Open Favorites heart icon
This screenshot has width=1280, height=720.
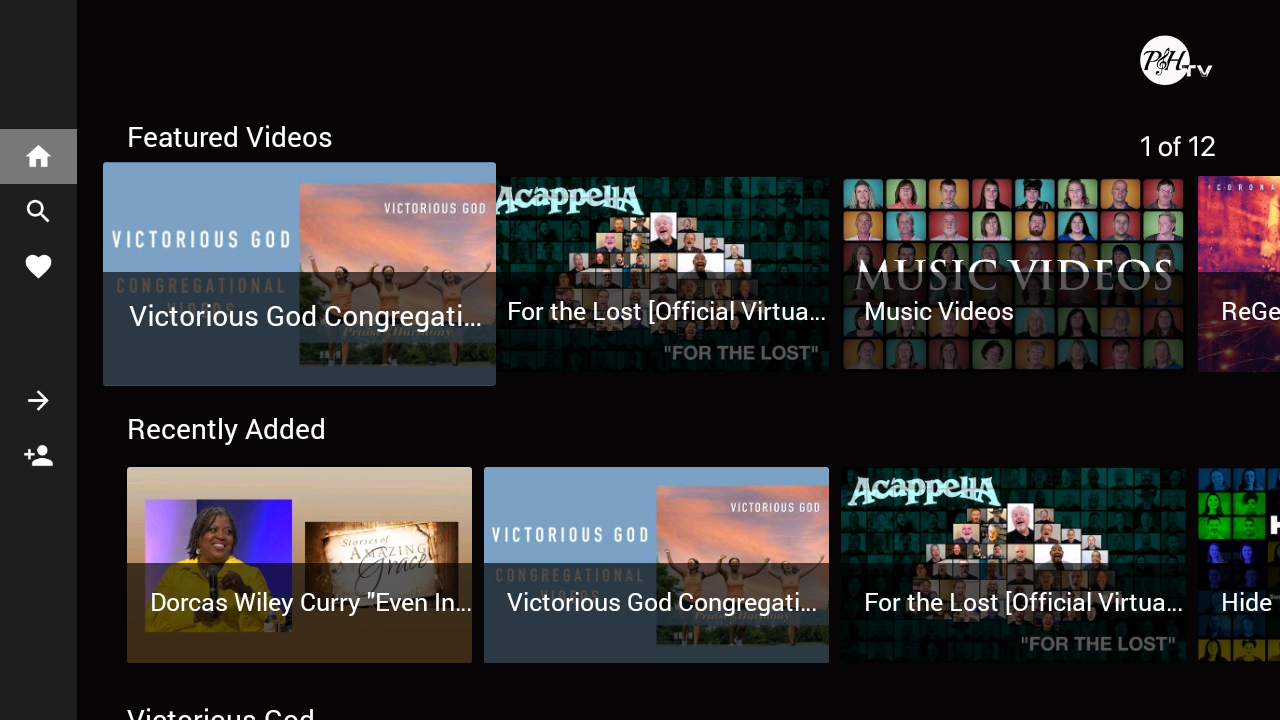click(x=38, y=267)
